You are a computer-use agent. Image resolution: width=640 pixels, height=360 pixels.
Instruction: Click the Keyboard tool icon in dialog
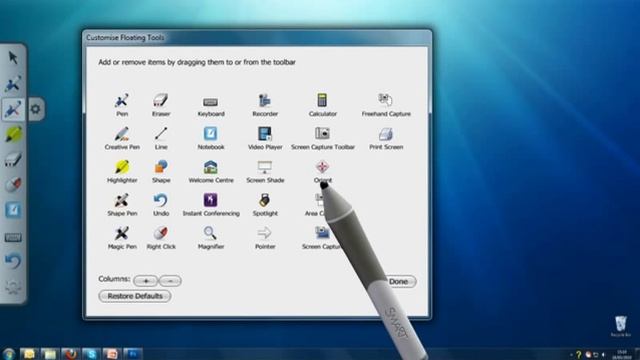tap(211, 102)
